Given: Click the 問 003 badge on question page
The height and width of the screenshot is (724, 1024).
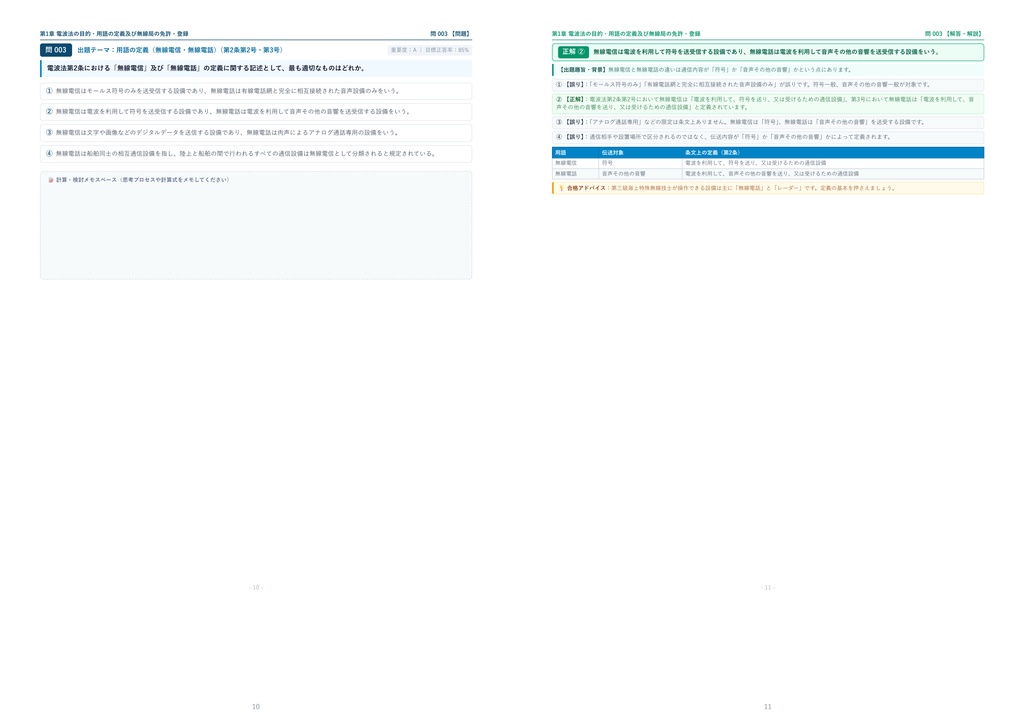Looking at the screenshot, I should pos(56,50).
